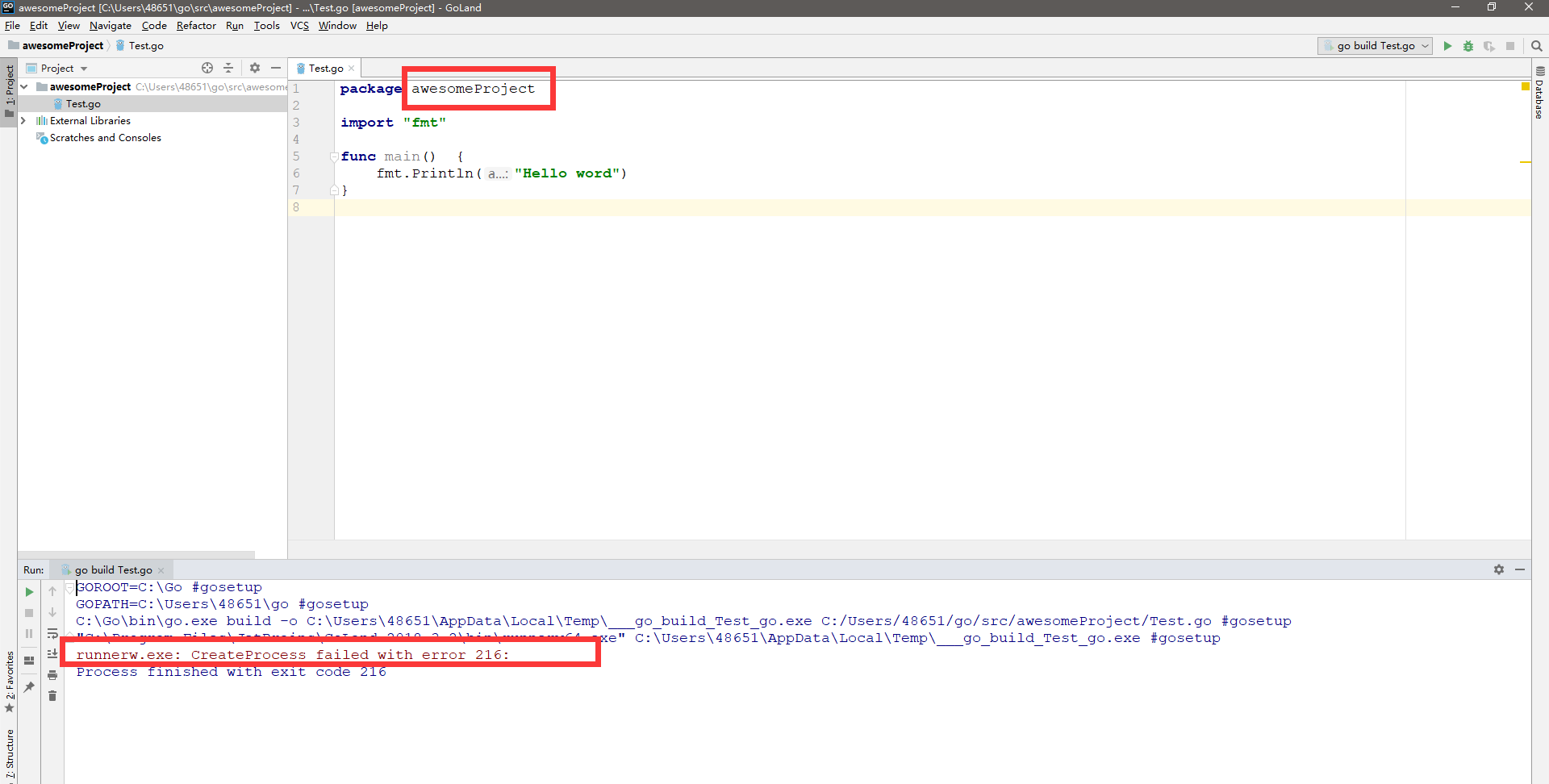This screenshot has width=1549, height=784.
Task: Expand the External Libraries node
Action: (23, 120)
